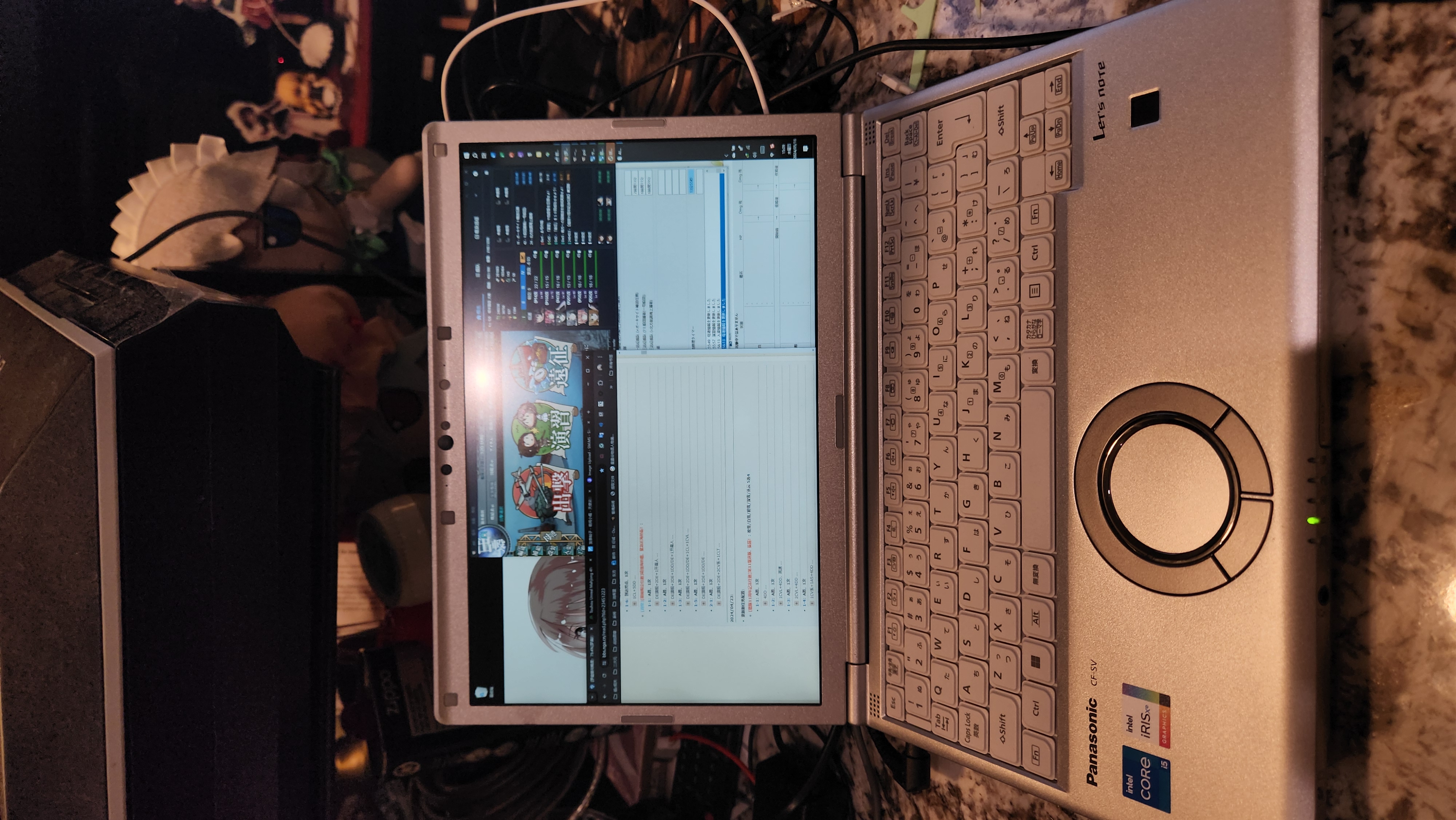The width and height of the screenshot is (1456, 820).
Task: Open the taskbar search magnifier icon
Action: tap(475, 155)
